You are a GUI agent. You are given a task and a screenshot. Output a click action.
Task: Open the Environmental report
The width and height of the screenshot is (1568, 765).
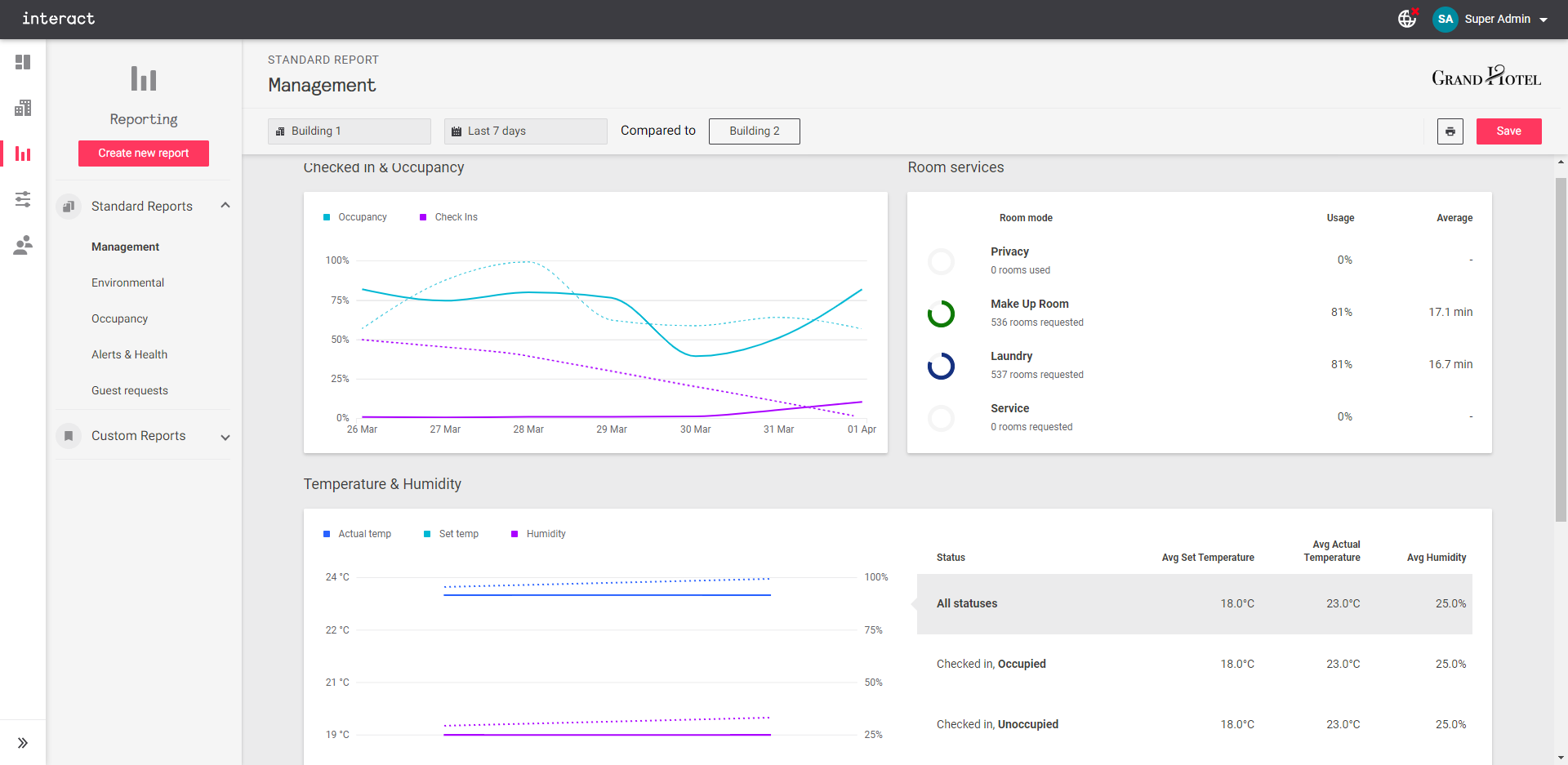(x=127, y=282)
